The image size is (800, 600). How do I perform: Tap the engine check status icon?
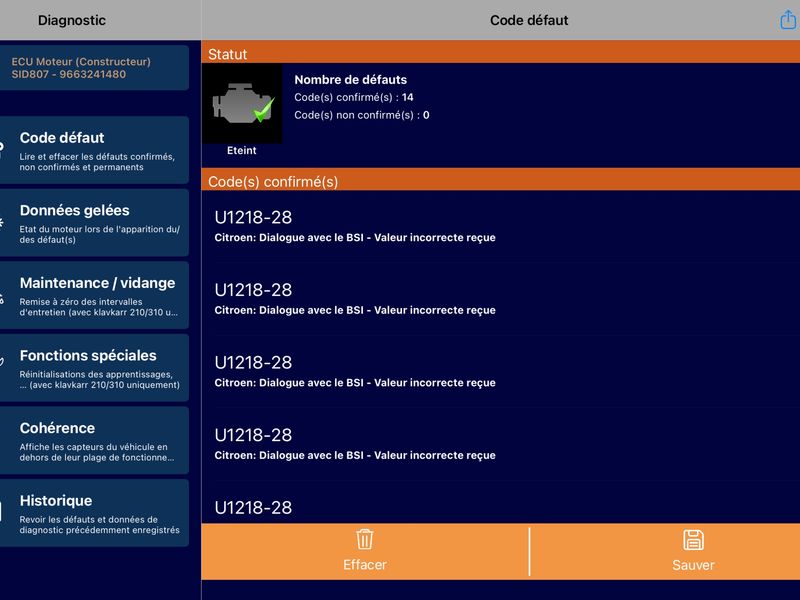click(242, 104)
